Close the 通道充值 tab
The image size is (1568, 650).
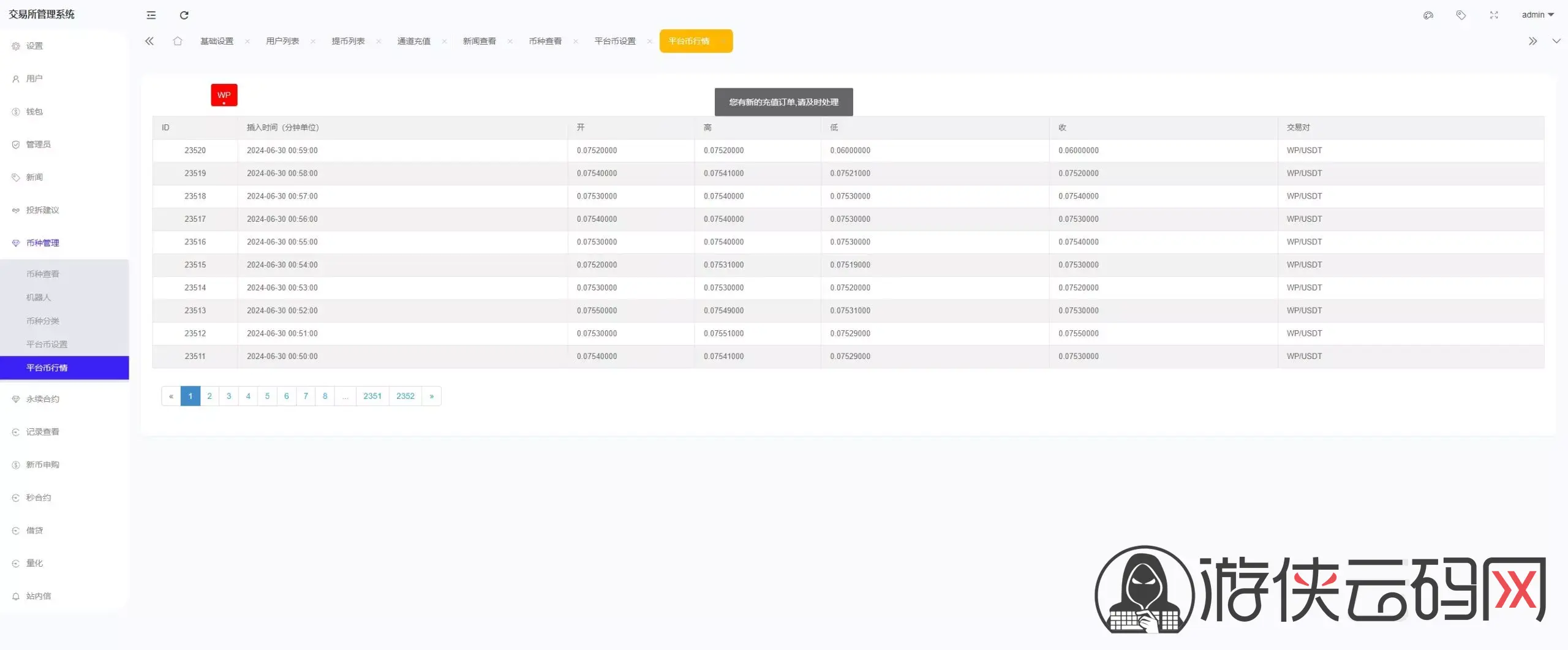coord(444,42)
